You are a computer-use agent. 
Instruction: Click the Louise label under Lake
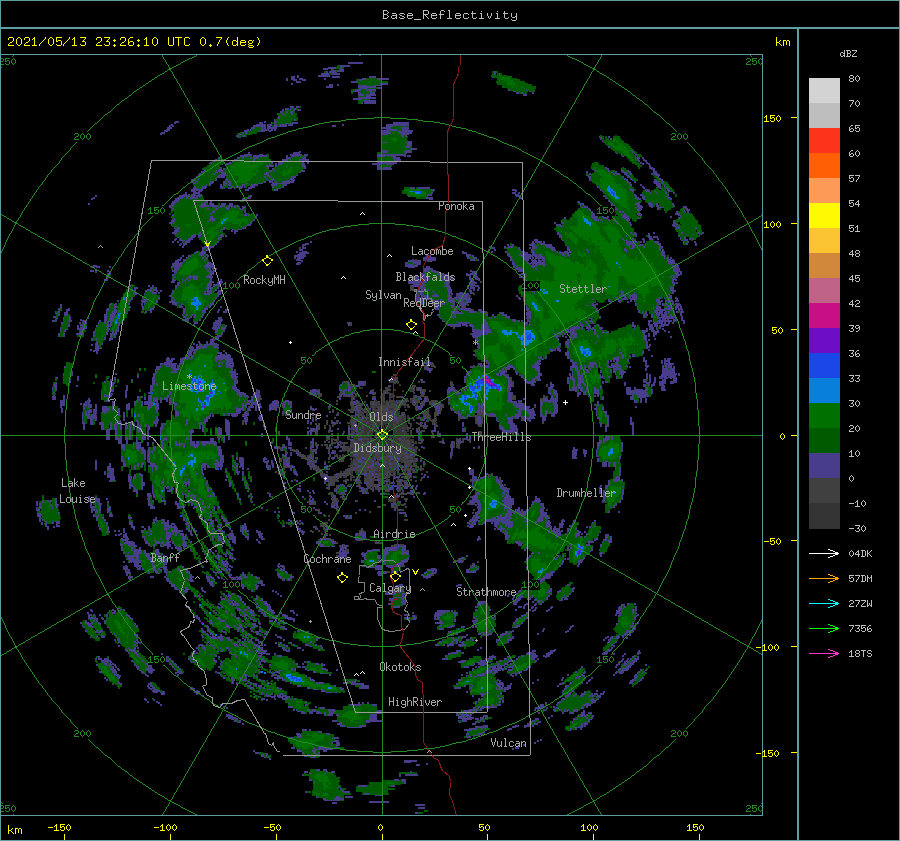(x=77, y=499)
